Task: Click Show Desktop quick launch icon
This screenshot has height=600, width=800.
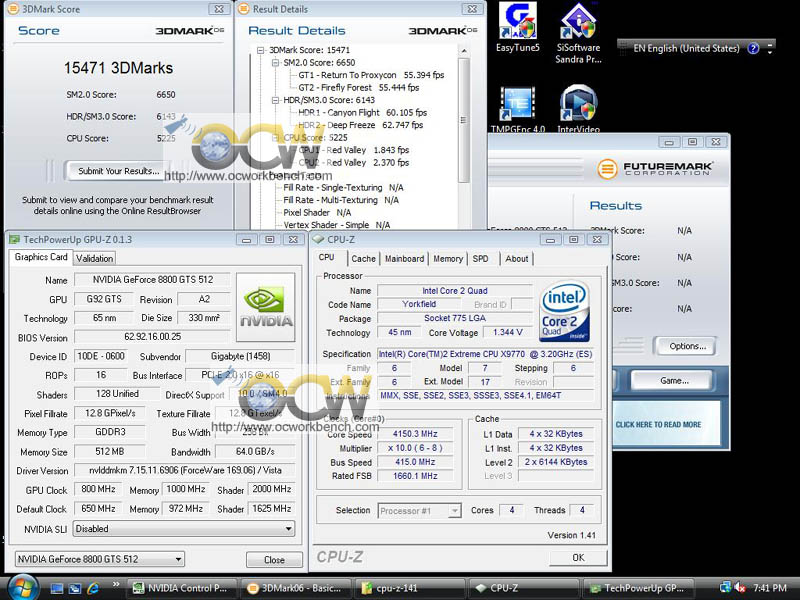Action: click(x=57, y=588)
